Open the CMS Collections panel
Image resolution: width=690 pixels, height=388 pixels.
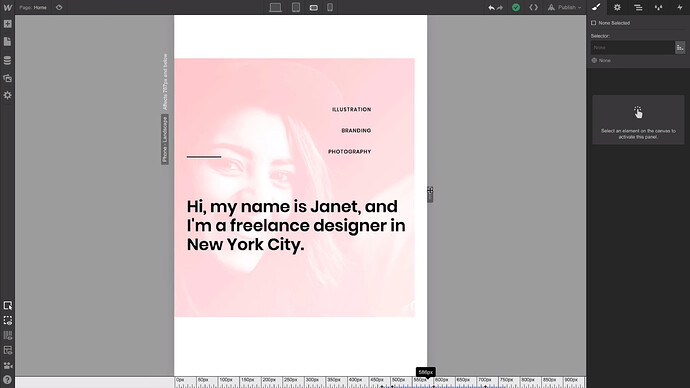7,60
